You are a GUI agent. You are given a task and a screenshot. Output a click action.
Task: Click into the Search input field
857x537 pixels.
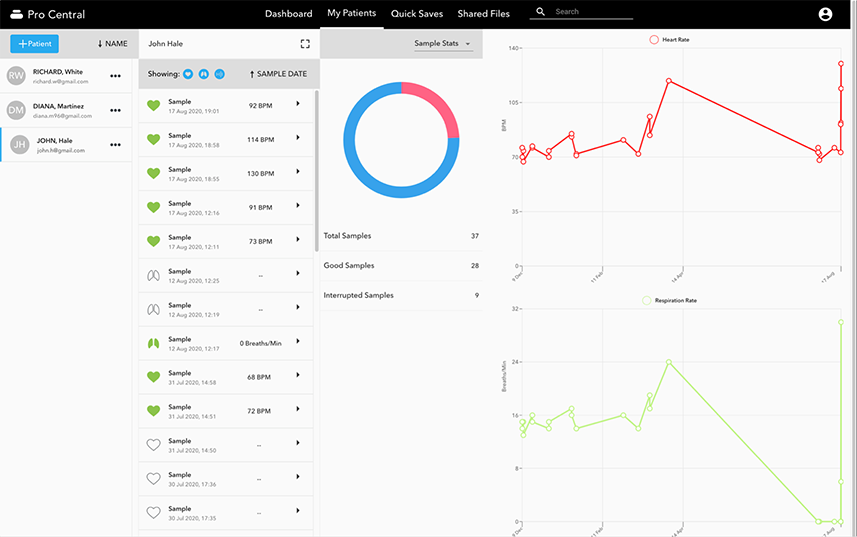592,12
